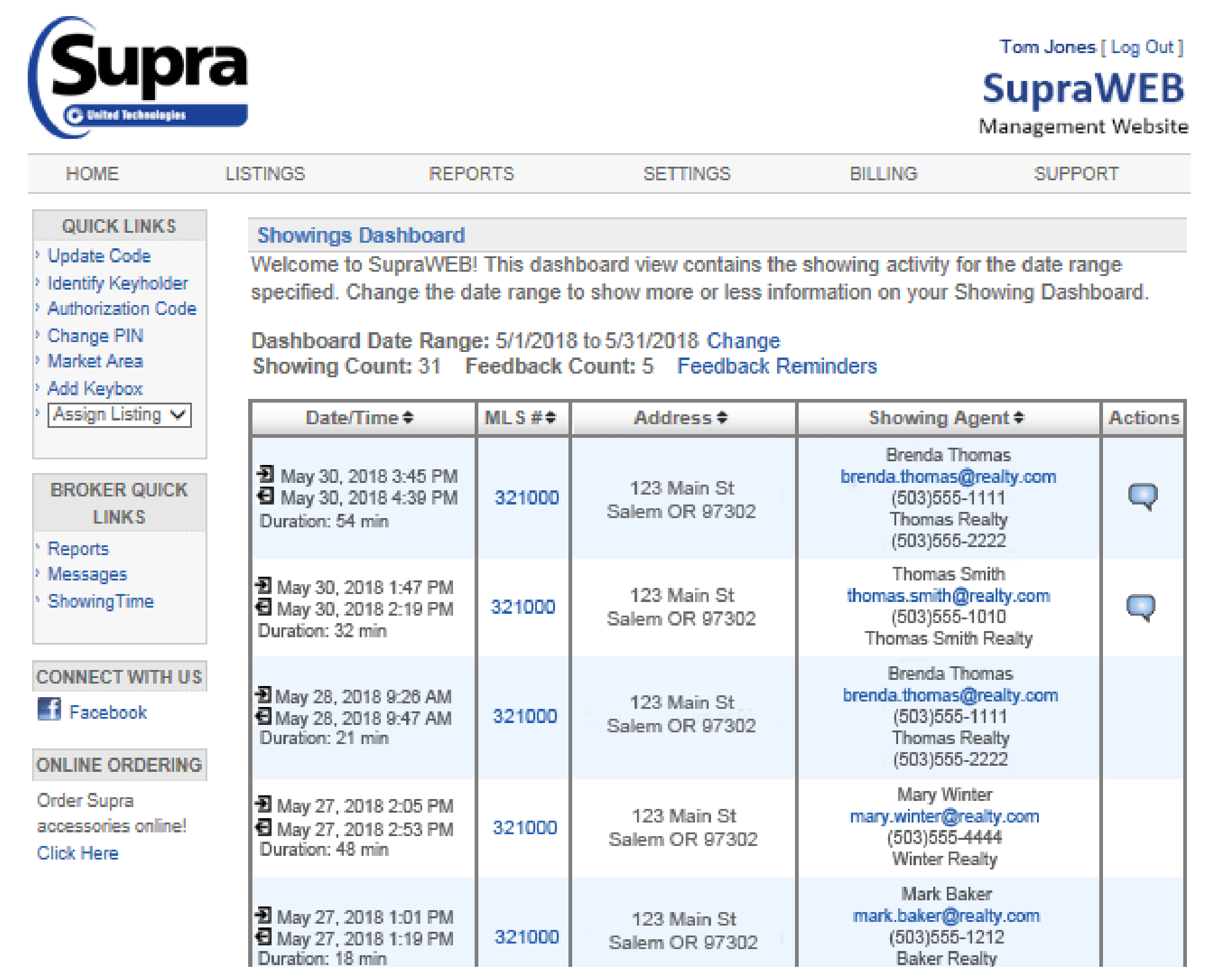Click 'Duration: 54 min' text
Image resolution: width=1232 pixels, height=967 pixels.
tap(325, 521)
